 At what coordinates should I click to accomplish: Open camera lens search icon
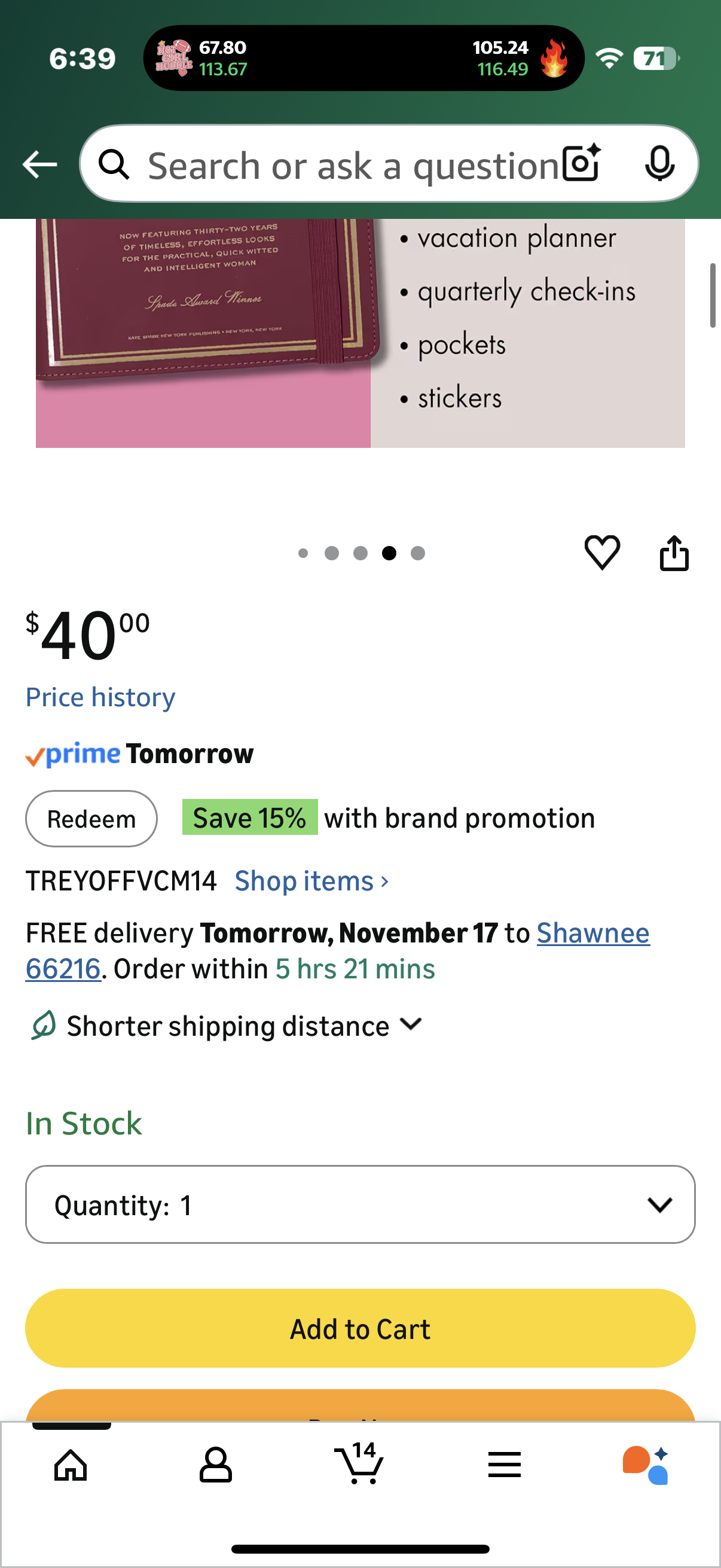tap(581, 164)
